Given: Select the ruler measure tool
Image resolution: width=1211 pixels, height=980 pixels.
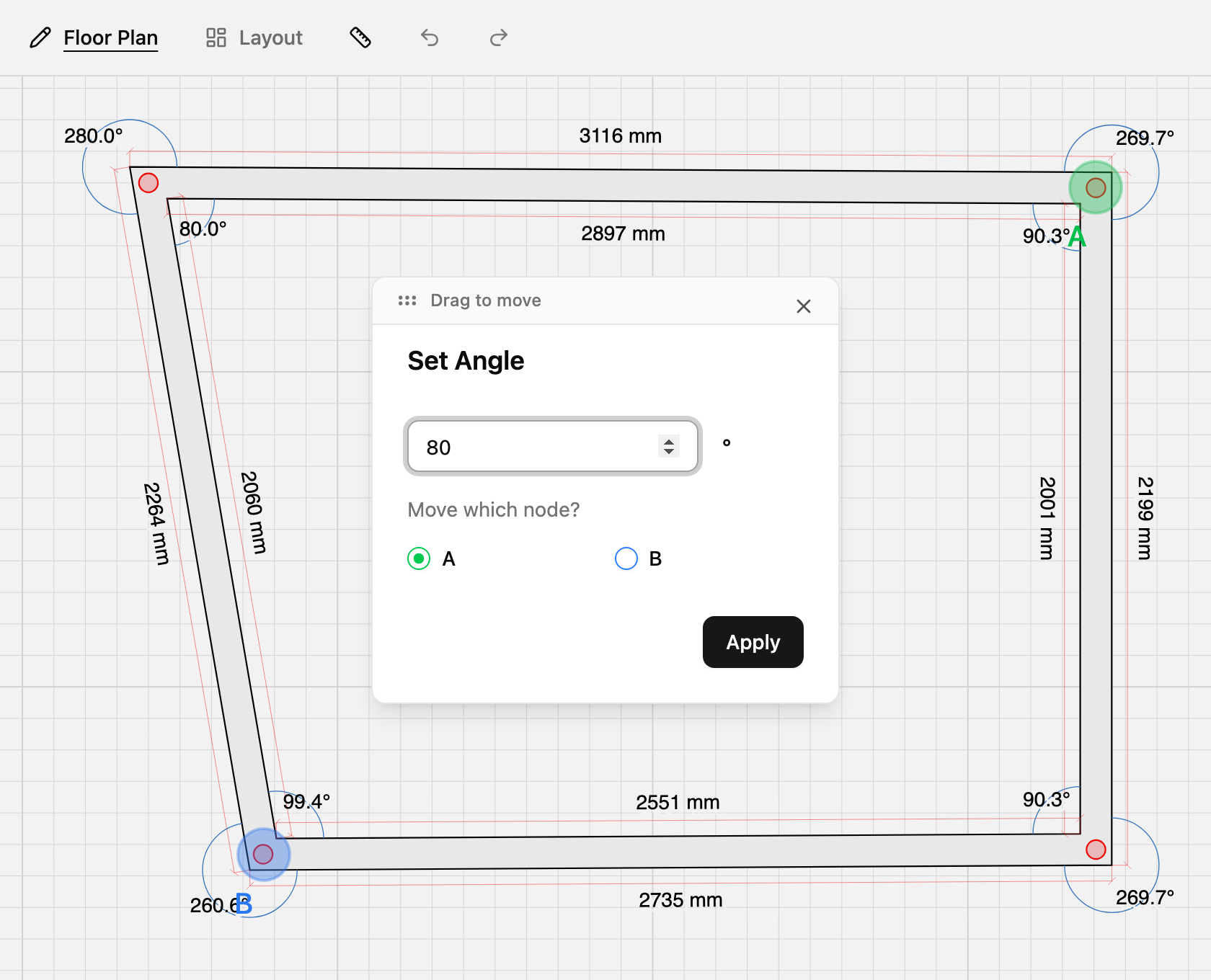Looking at the screenshot, I should tap(360, 37).
